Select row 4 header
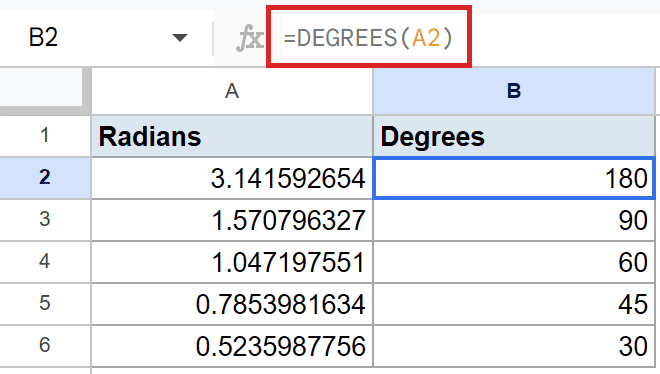The height and width of the screenshot is (374, 660). click(45, 262)
